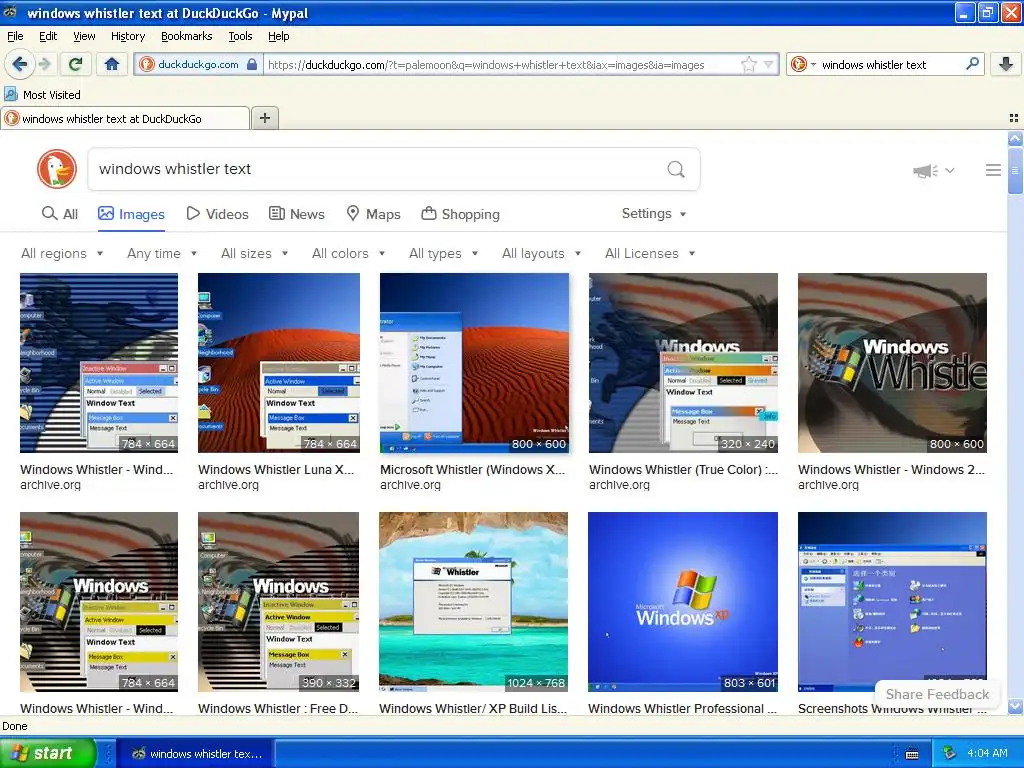Open the Help menu
This screenshot has height=768, width=1024.
pyautogui.click(x=278, y=36)
